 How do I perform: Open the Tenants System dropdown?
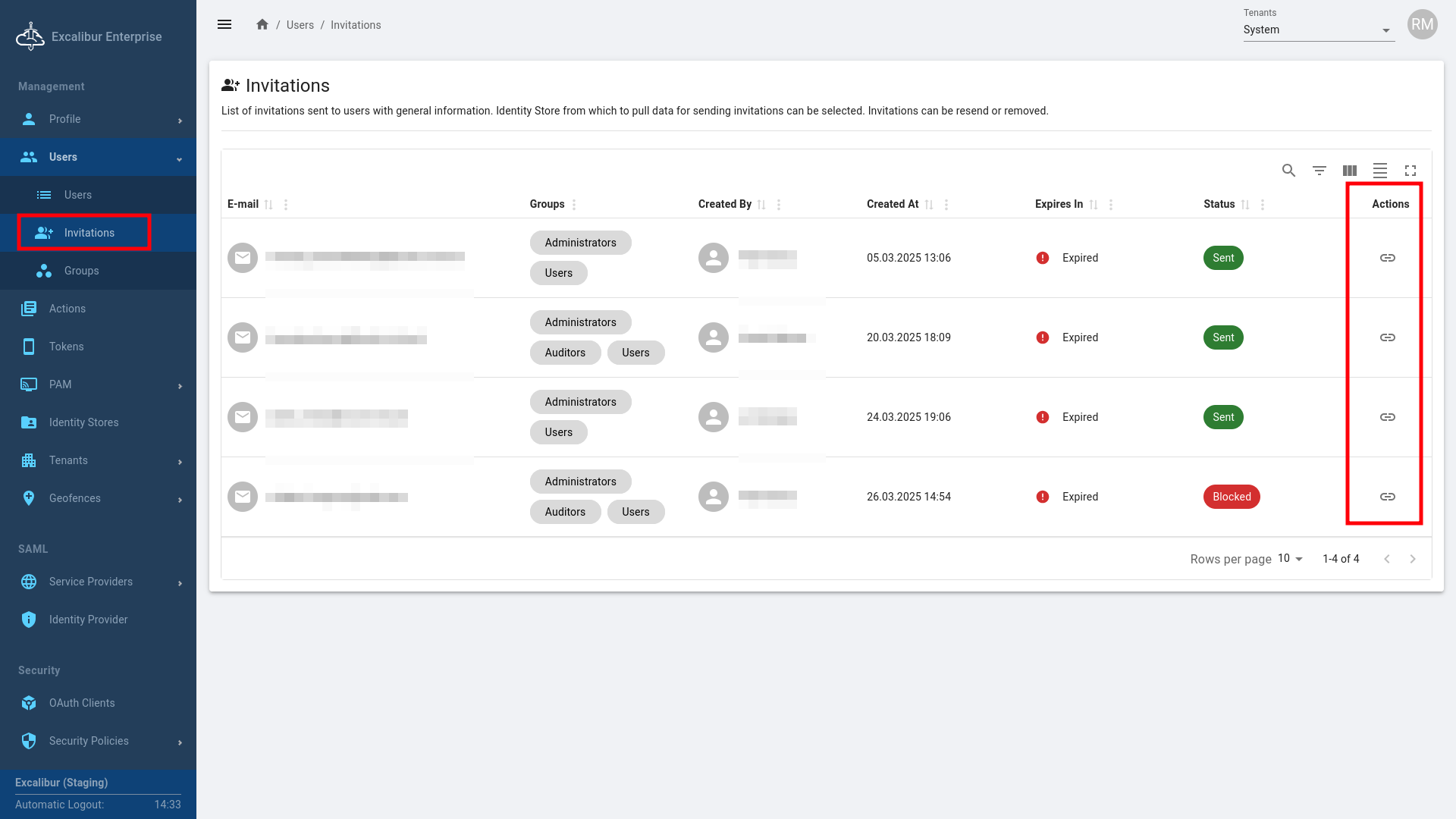point(1318,30)
